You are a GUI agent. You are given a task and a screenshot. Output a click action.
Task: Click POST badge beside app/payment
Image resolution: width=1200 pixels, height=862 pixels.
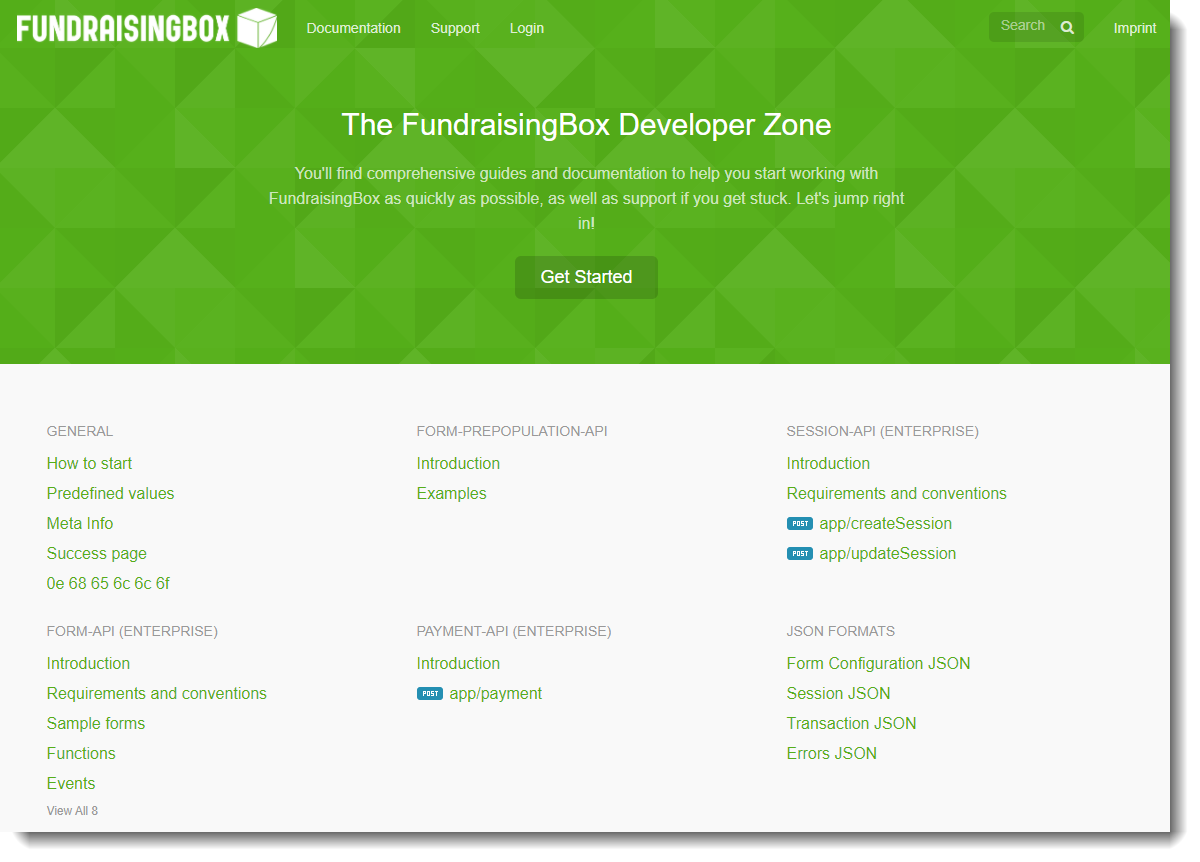coord(429,693)
